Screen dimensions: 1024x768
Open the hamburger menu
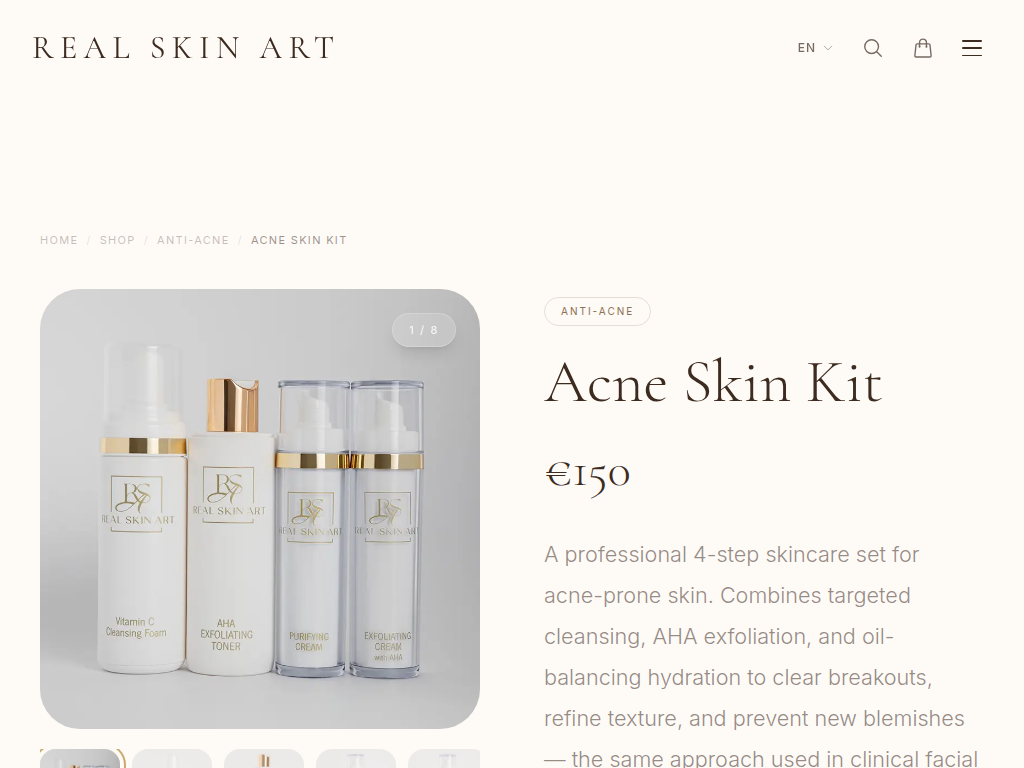coord(972,48)
